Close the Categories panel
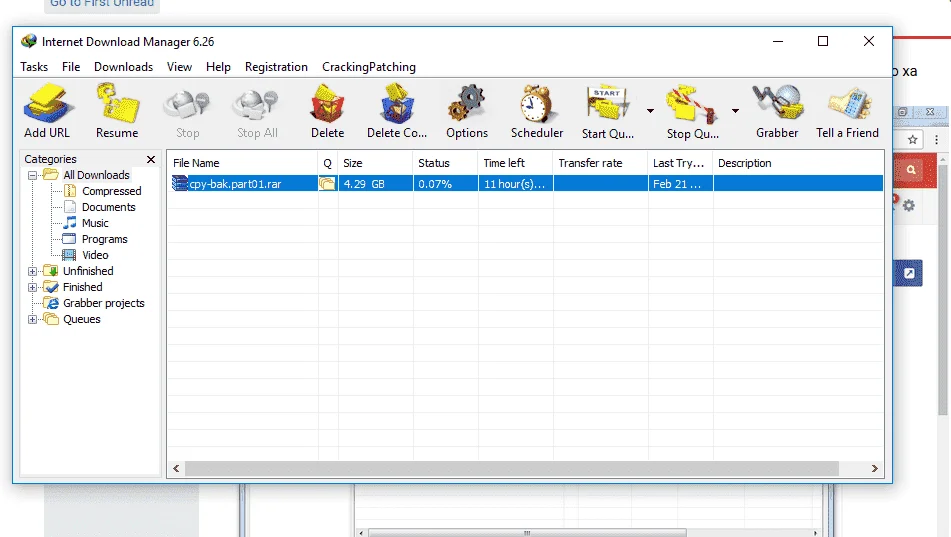This screenshot has height=537, width=951. pos(151,159)
